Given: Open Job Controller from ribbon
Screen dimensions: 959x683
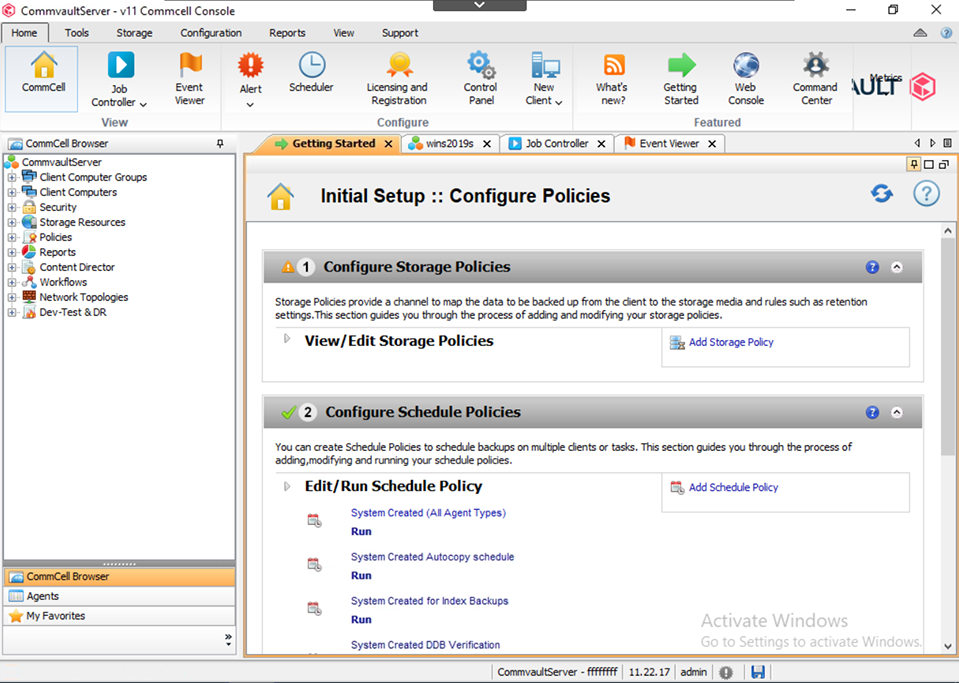Looking at the screenshot, I should tap(120, 78).
